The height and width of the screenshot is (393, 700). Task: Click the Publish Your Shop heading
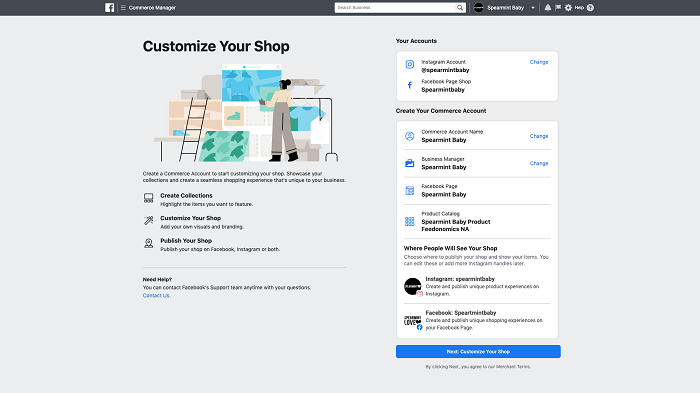click(186, 241)
